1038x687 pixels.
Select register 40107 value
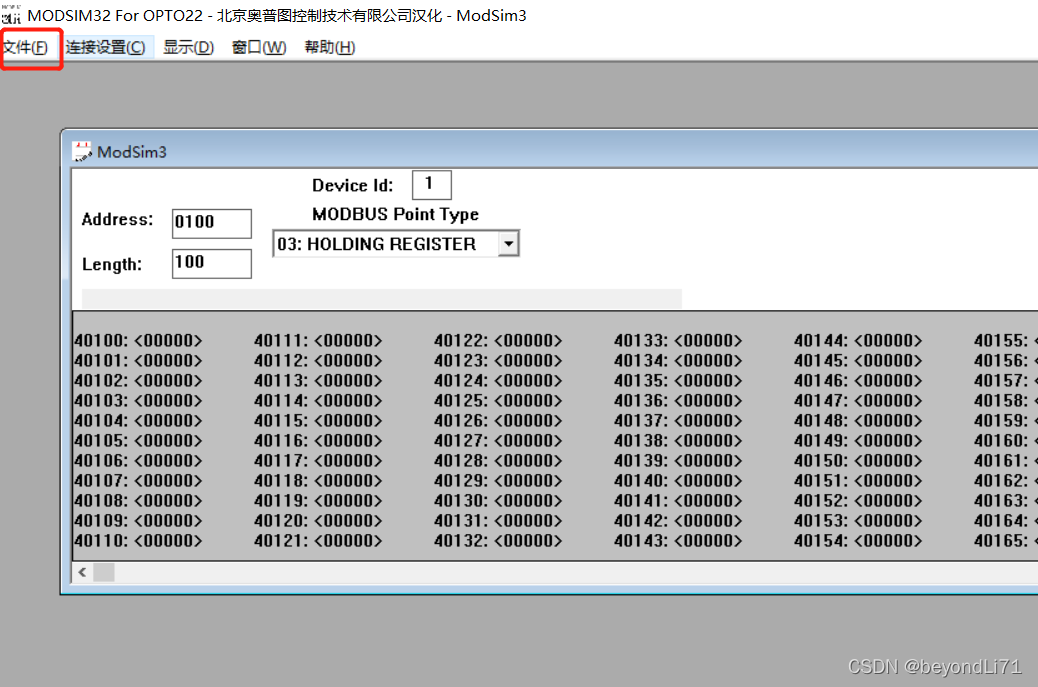[168, 481]
